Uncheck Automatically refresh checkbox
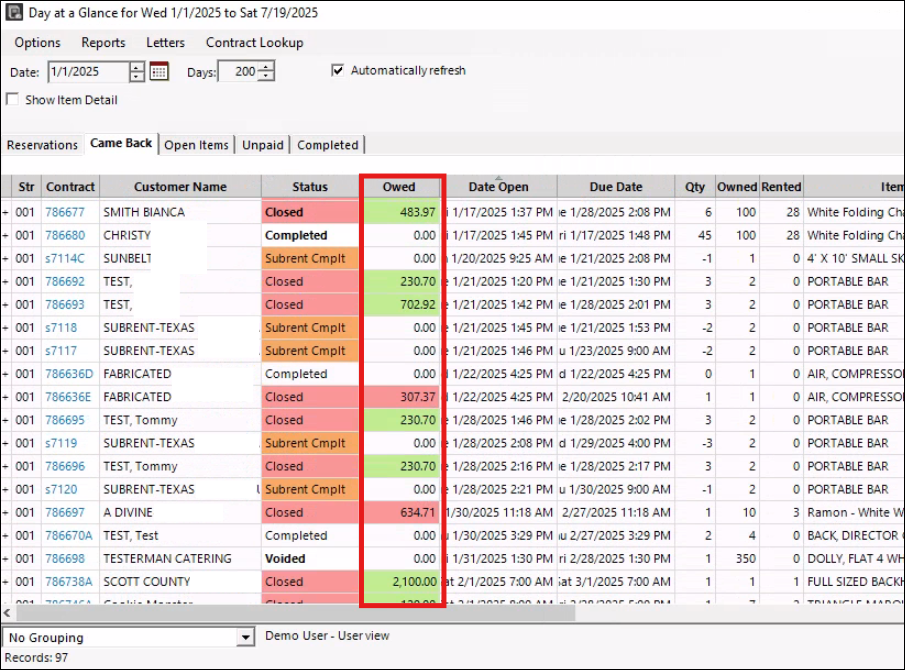Screen dimensions: 905x670 (x=338, y=70)
